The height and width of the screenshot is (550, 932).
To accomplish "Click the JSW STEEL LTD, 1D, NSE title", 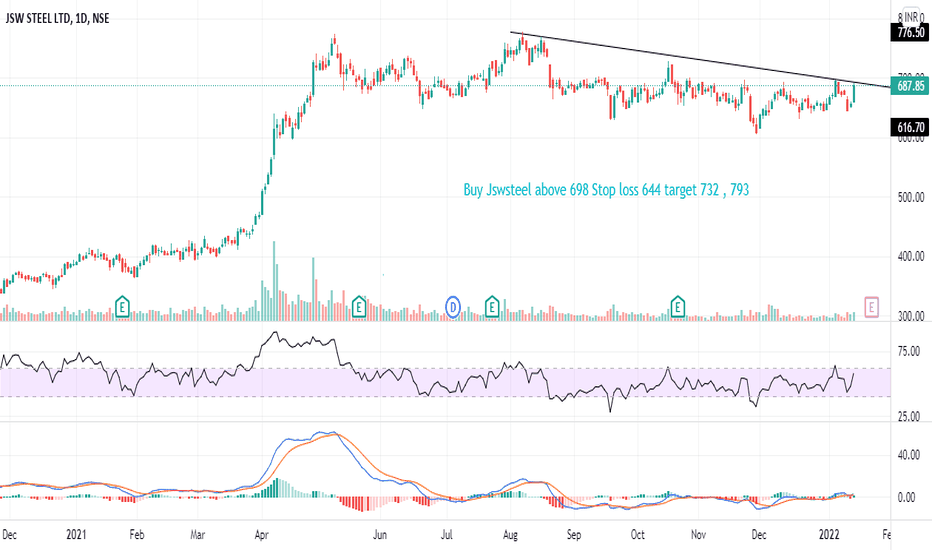I will [57, 18].
